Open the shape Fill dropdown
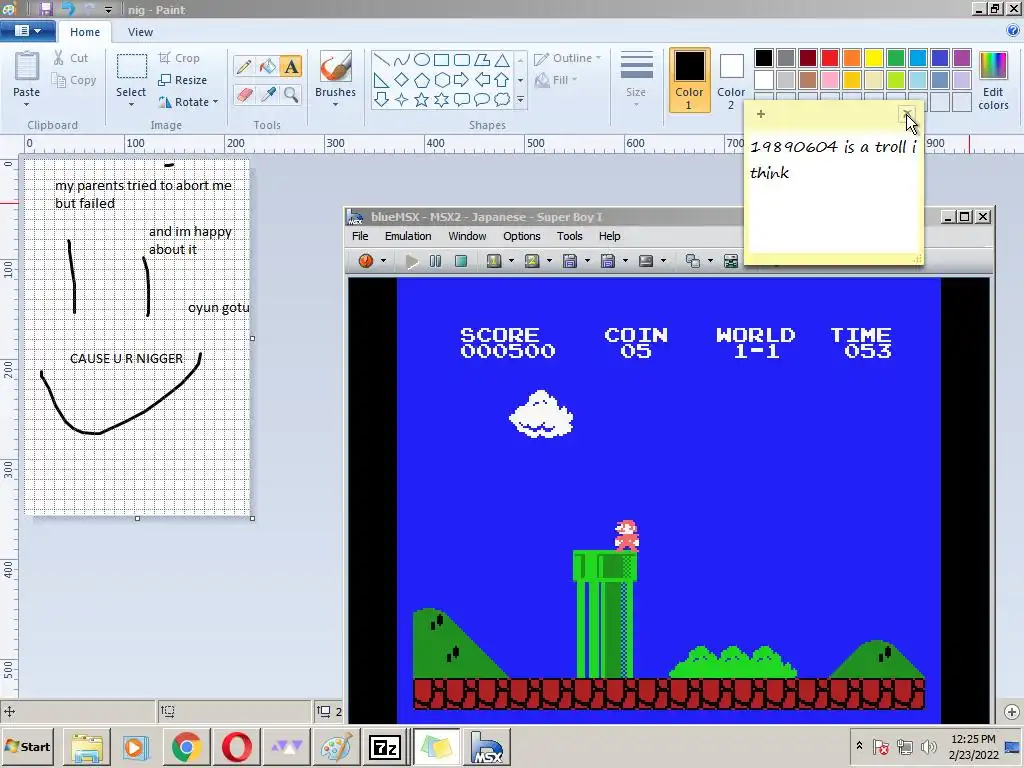The height and width of the screenshot is (768, 1024). coord(575,80)
